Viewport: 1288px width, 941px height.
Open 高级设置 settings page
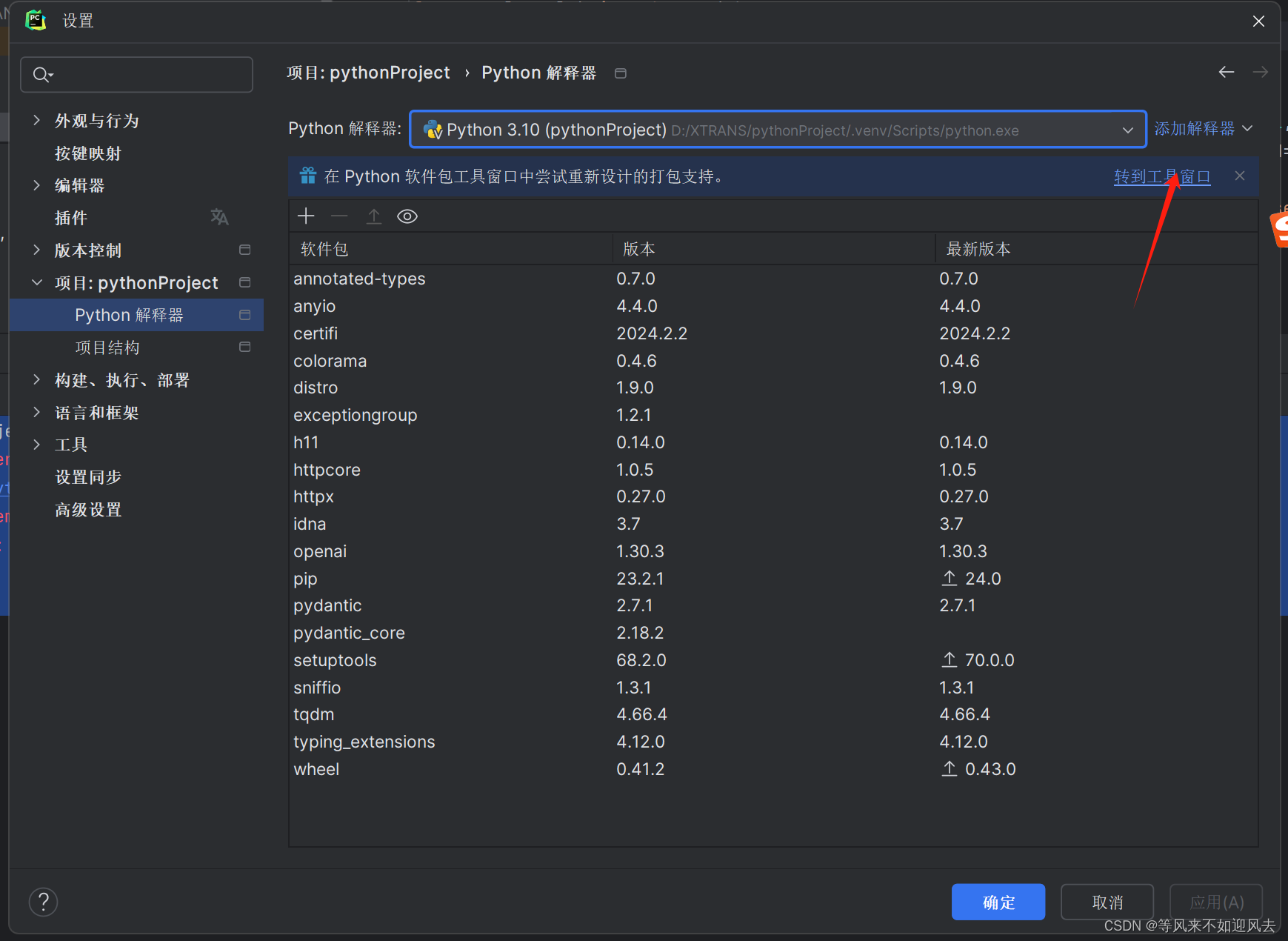[88, 510]
